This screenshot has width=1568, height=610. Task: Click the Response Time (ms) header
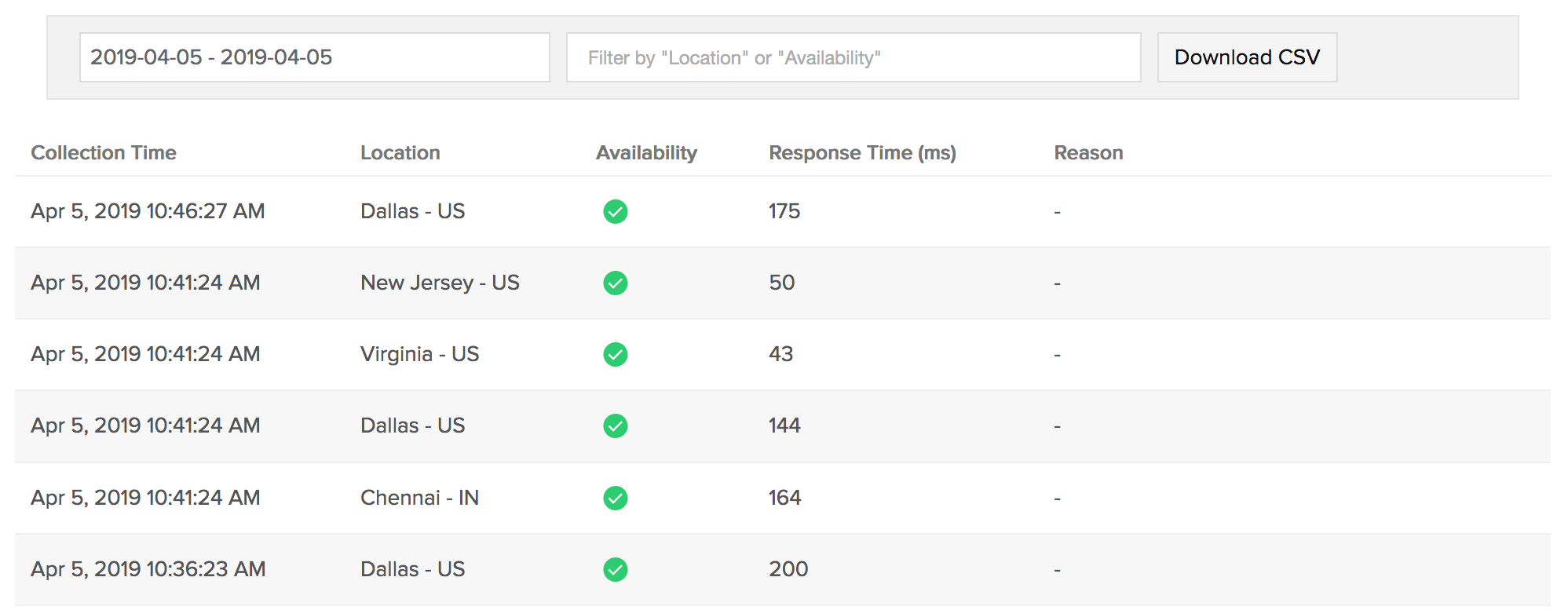pyautogui.click(x=862, y=153)
